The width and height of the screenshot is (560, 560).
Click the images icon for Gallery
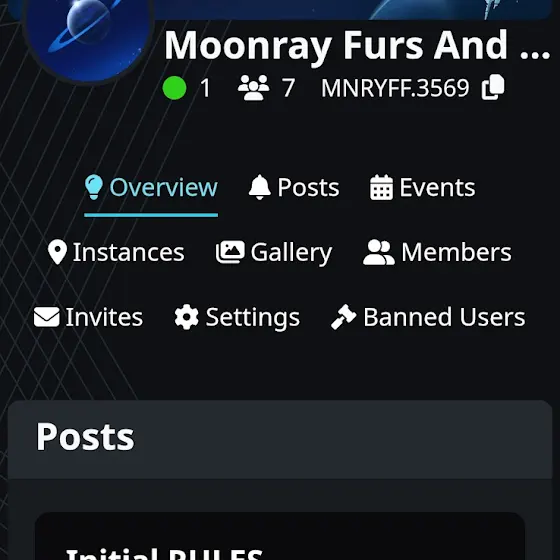coord(230,252)
